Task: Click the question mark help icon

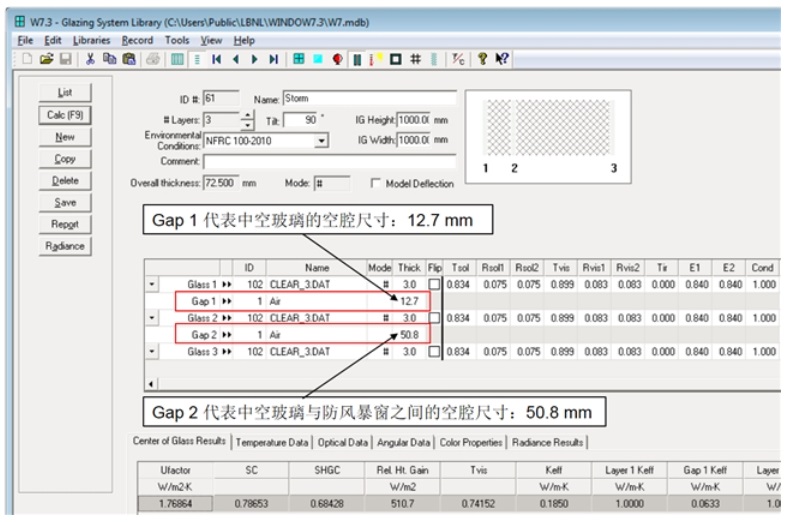Action: [482, 59]
